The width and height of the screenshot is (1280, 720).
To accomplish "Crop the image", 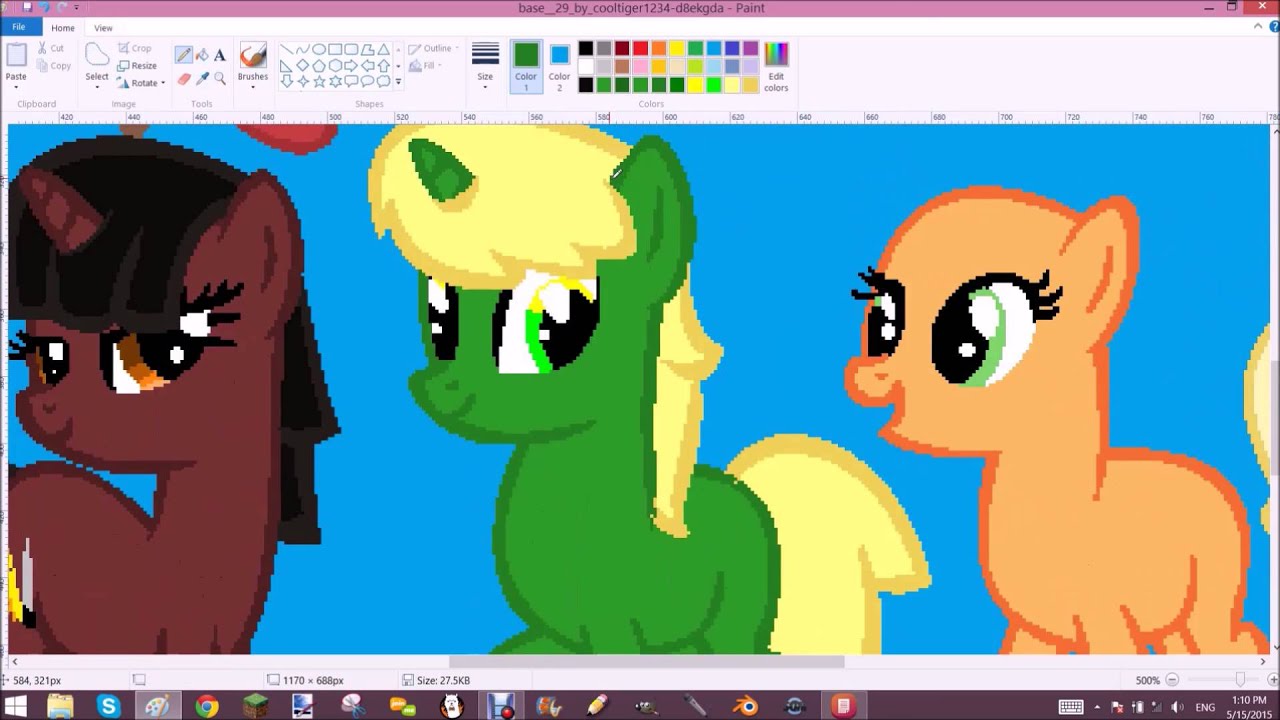I will (134, 48).
